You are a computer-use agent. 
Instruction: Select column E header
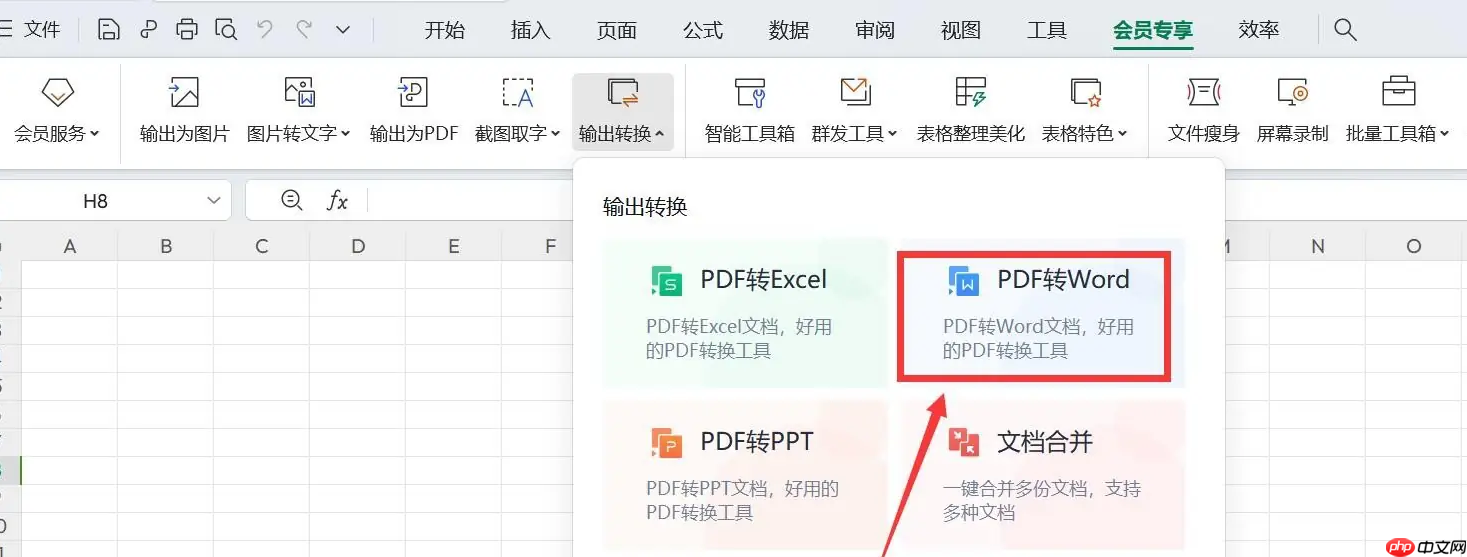coord(454,246)
